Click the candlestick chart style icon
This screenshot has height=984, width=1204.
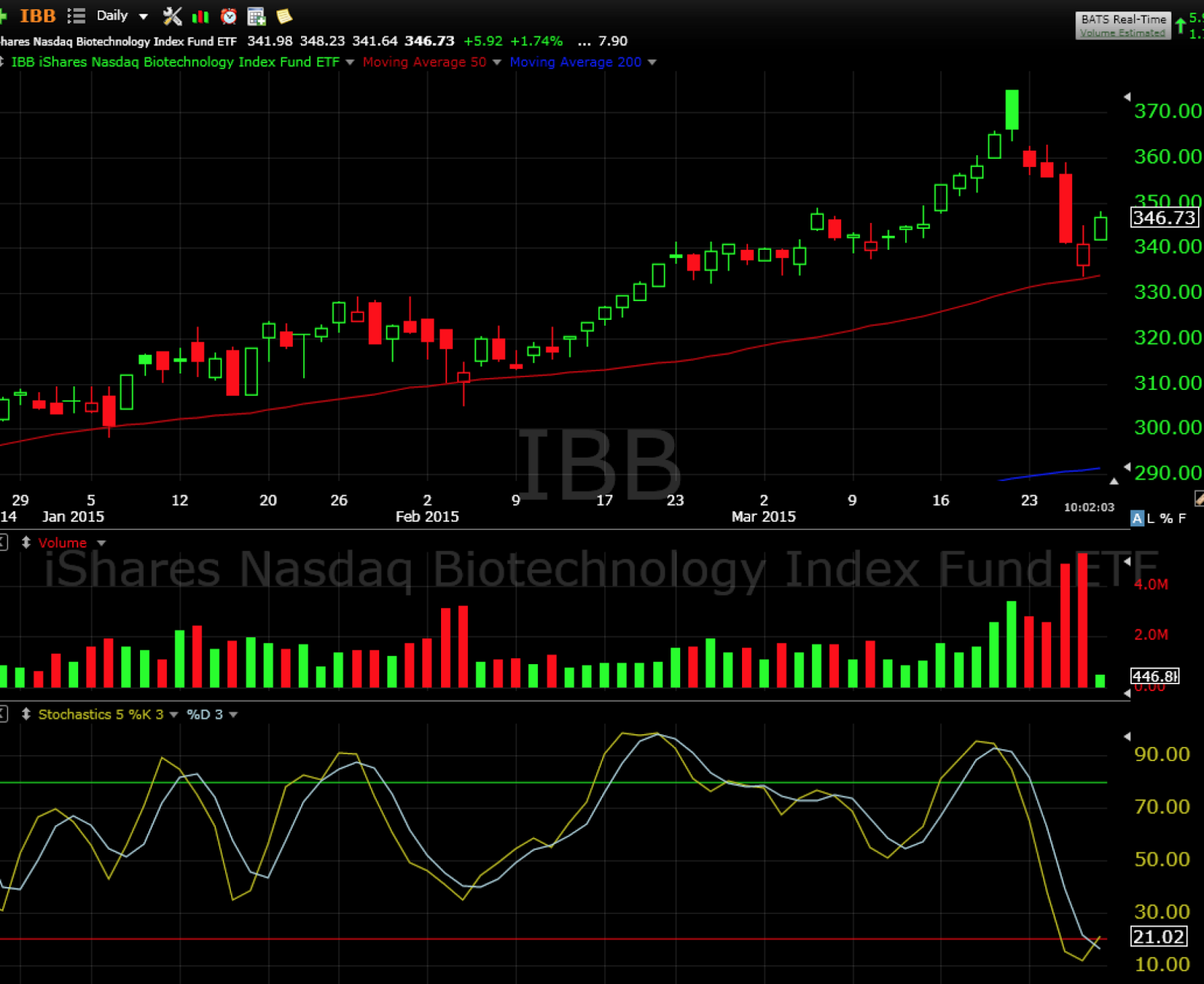pyautogui.click(x=201, y=16)
